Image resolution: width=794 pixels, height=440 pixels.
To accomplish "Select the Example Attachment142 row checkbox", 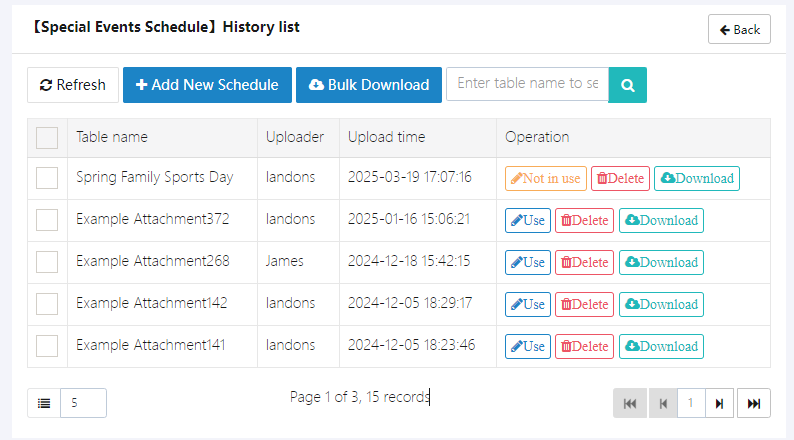I will (47, 305).
